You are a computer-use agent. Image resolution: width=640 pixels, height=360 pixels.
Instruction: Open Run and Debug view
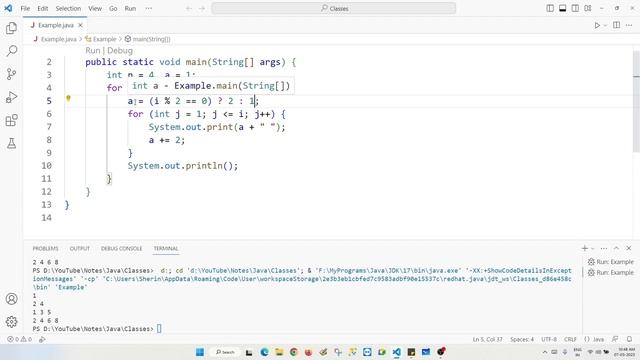coord(11,97)
